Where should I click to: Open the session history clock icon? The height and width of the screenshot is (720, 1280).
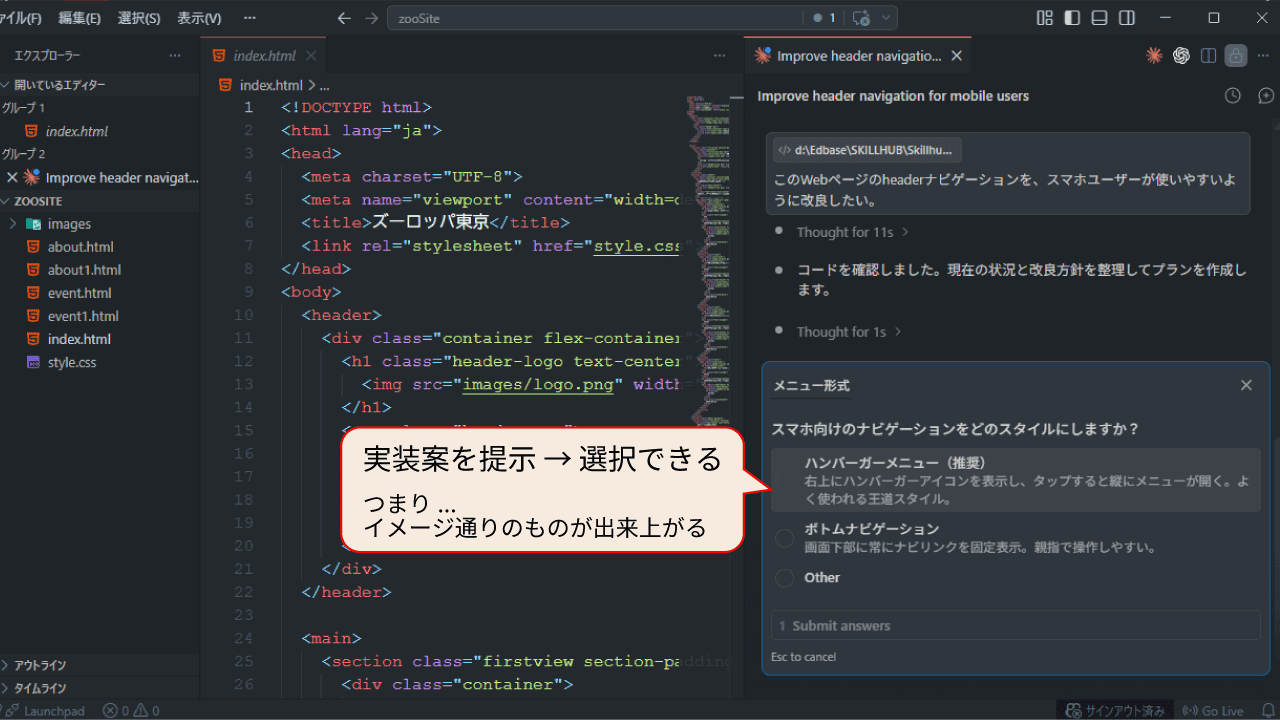tap(1233, 96)
